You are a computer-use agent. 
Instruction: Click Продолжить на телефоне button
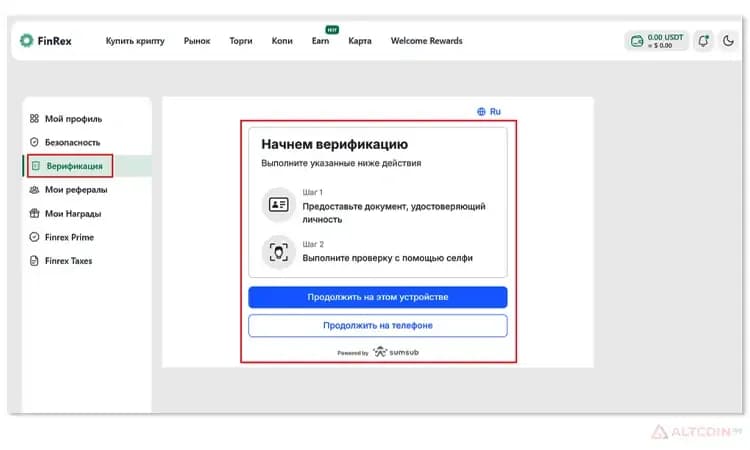pos(377,326)
